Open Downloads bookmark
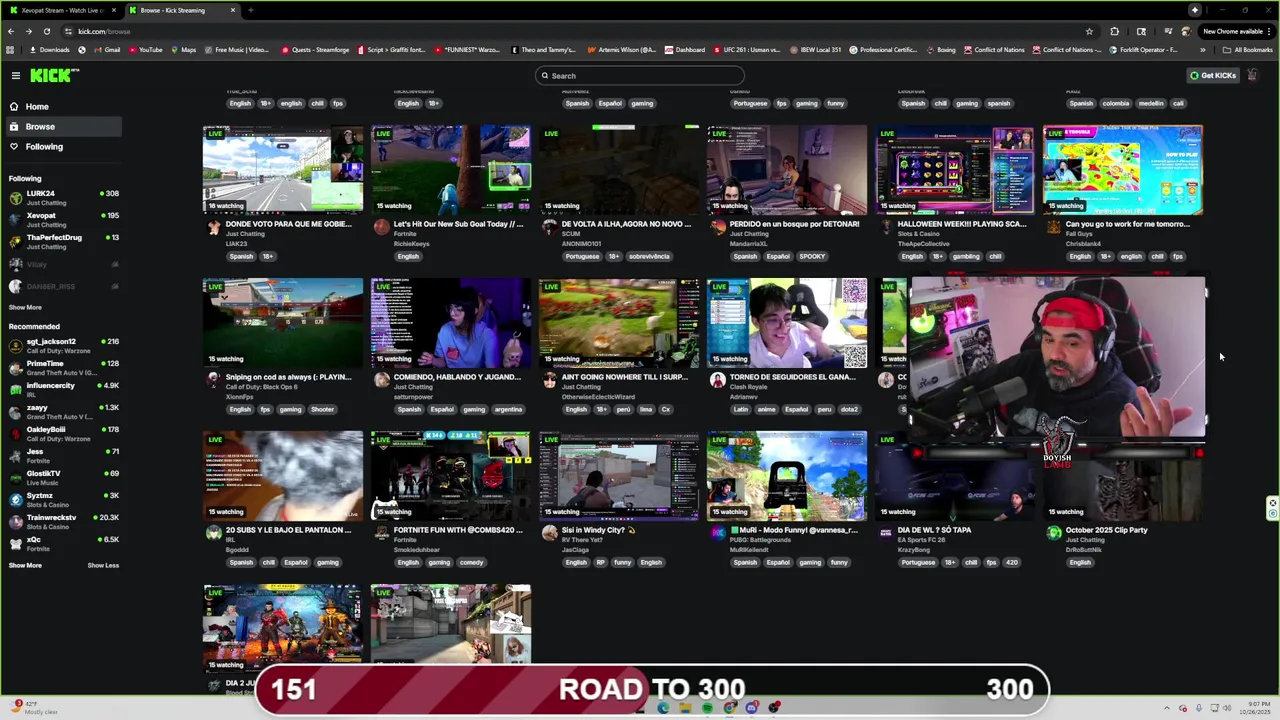The width and height of the screenshot is (1280, 720). click(50, 50)
